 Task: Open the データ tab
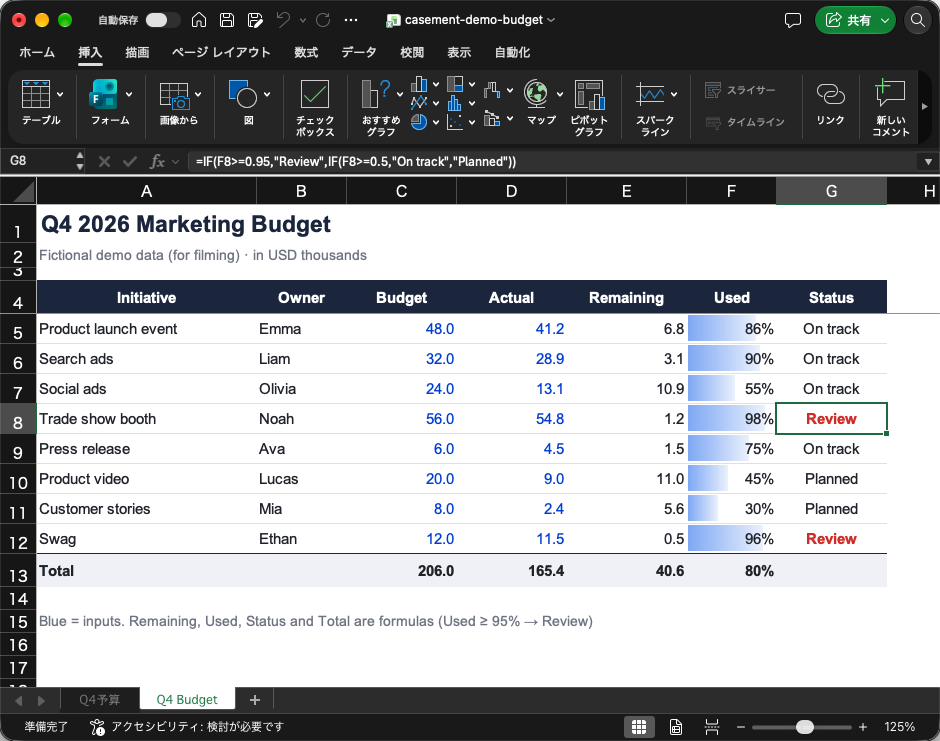[x=358, y=53]
